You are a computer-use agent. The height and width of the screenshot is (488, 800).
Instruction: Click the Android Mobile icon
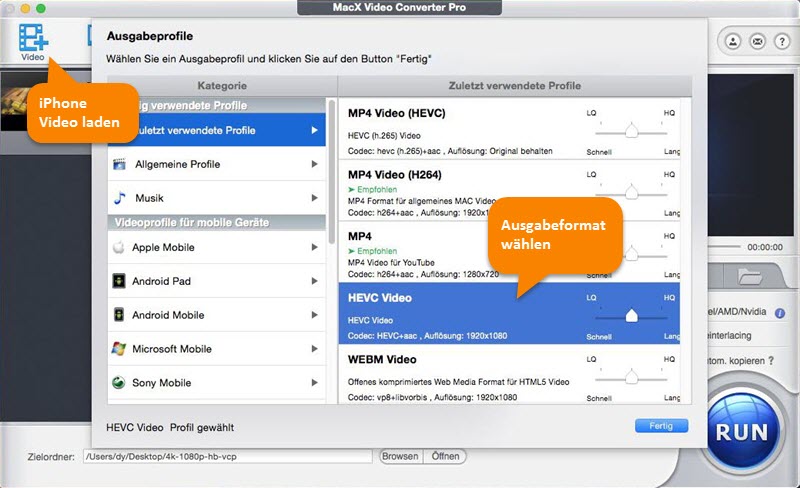(x=119, y=314)
